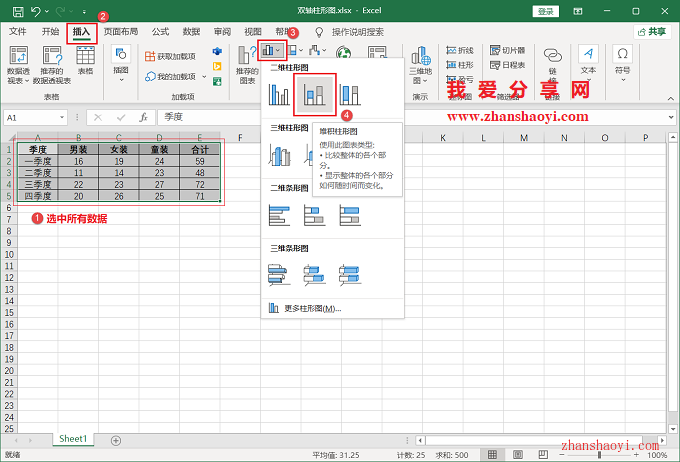Switch to the Home tab
Image resolution: width=680 pixels, height=462 pixels.
click(50, 32)
